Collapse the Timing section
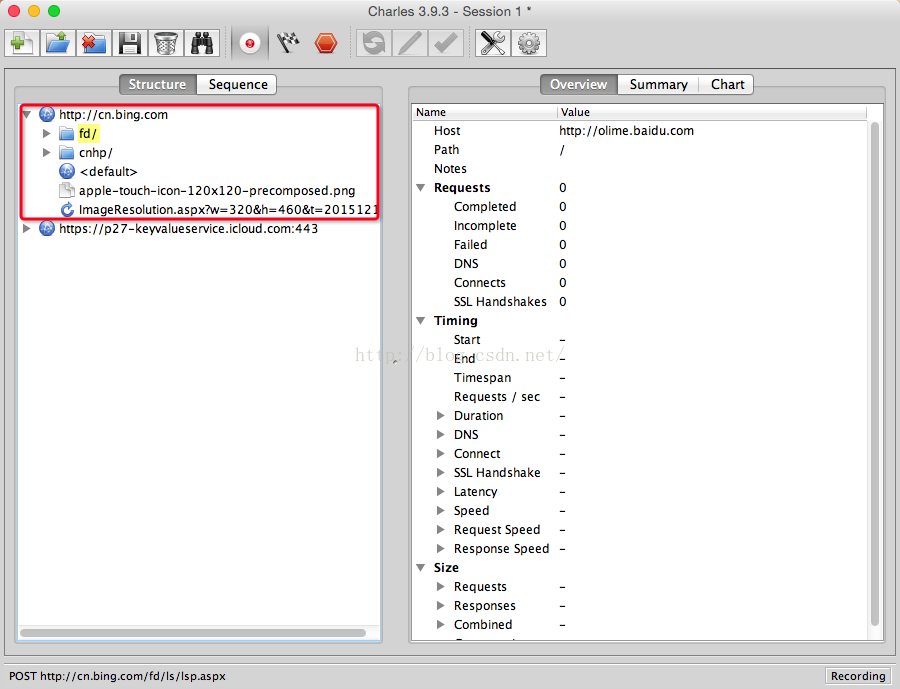Viewport: 900px width, 689px height. pos(421,320)
